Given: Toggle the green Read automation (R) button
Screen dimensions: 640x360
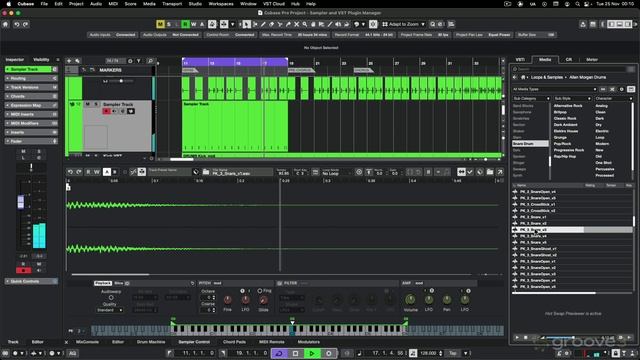Looking at the screenshot, I should (x=185, y=24).
